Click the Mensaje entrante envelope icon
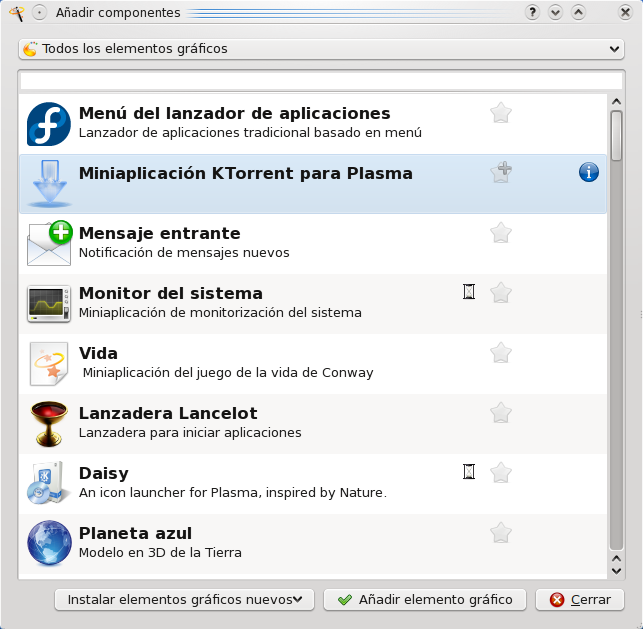This screenshot has width=643, height=629. tap(50, 243)
